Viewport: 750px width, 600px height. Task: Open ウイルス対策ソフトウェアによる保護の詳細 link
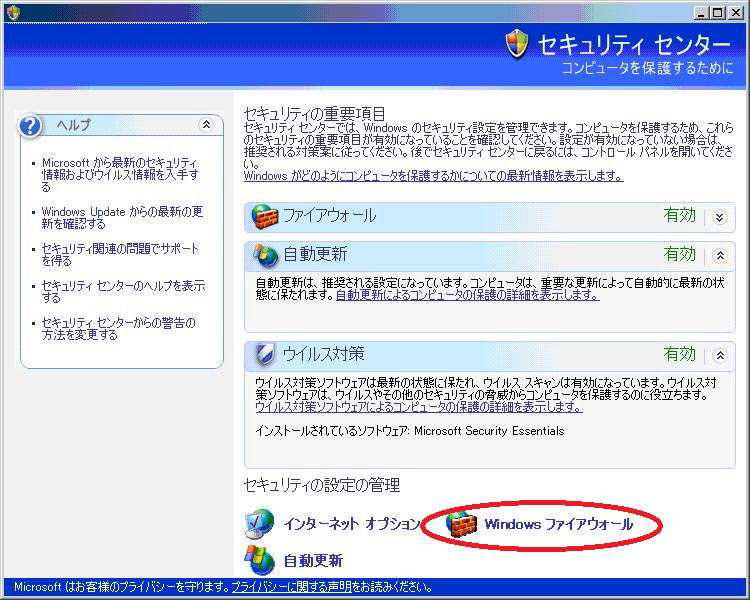[x=419, y=407]
